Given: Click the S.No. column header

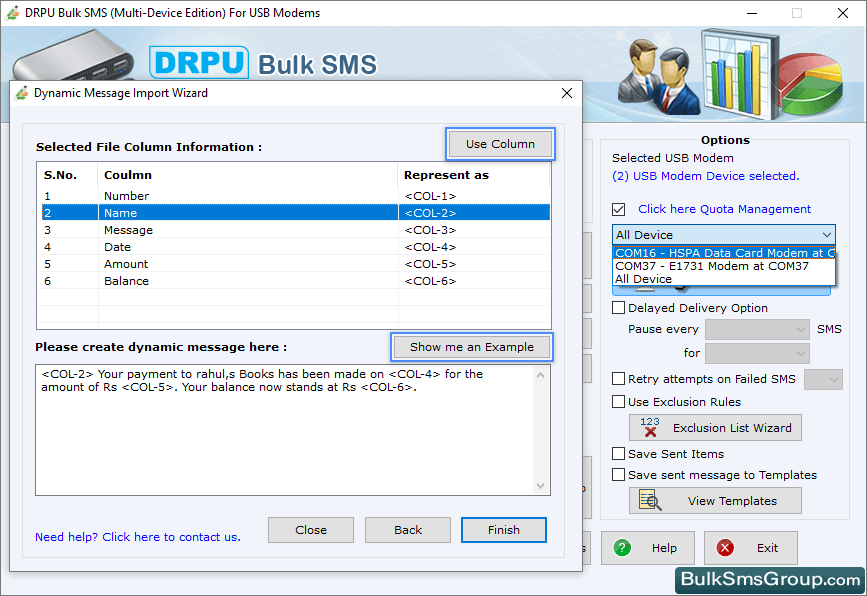Looking at the screenshot, I should [68, 175].
